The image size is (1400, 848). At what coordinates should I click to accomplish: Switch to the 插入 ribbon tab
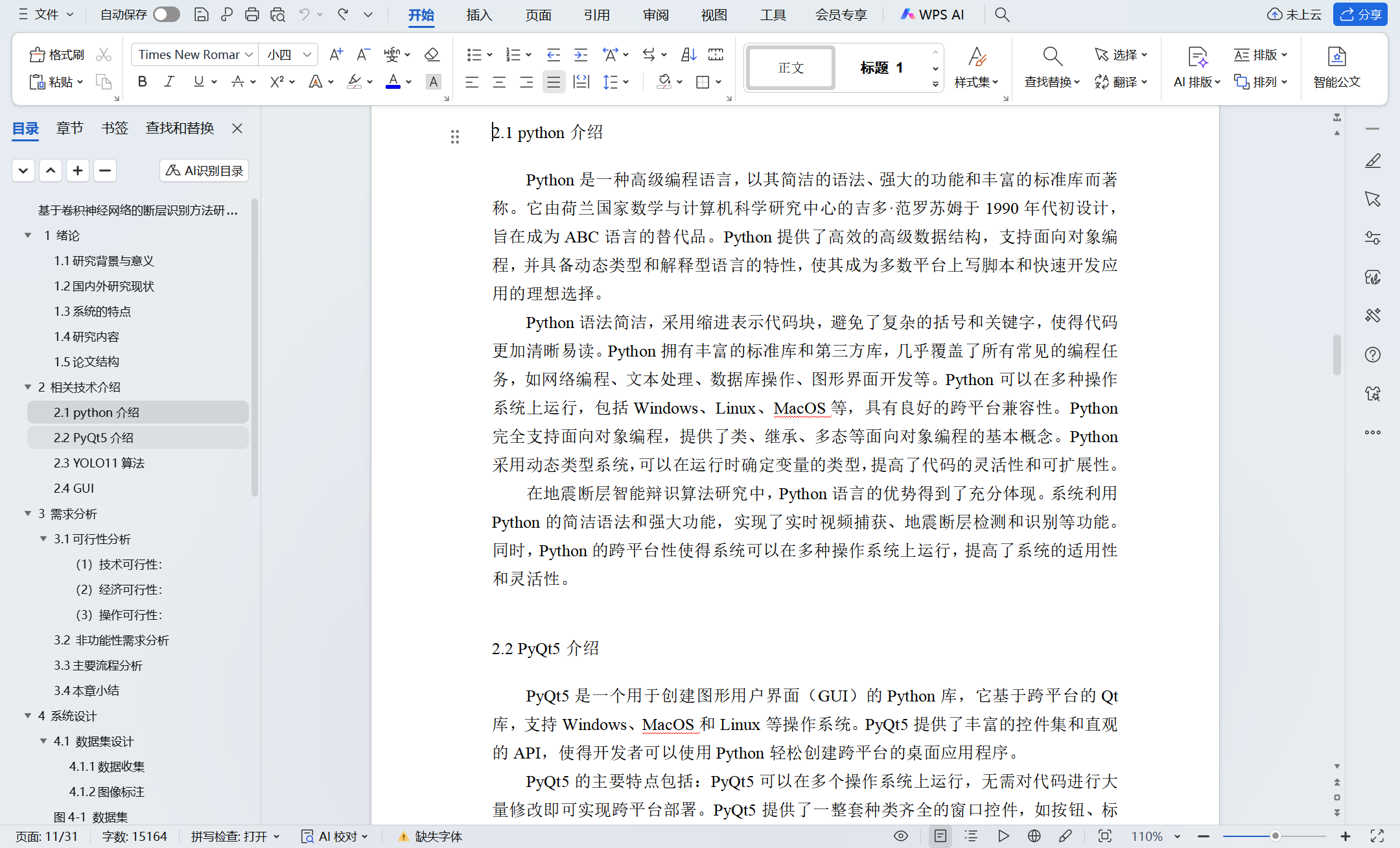click(479, 14)
